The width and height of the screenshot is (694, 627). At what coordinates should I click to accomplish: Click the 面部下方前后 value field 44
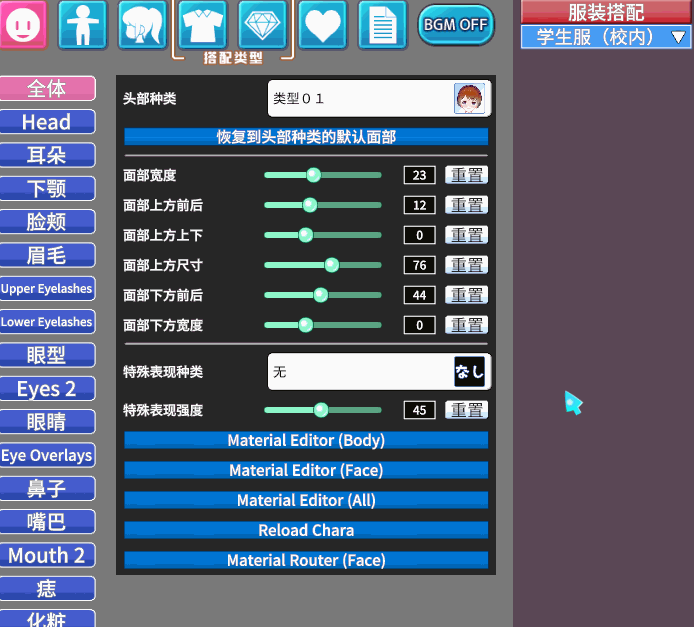tap(420, 295)
